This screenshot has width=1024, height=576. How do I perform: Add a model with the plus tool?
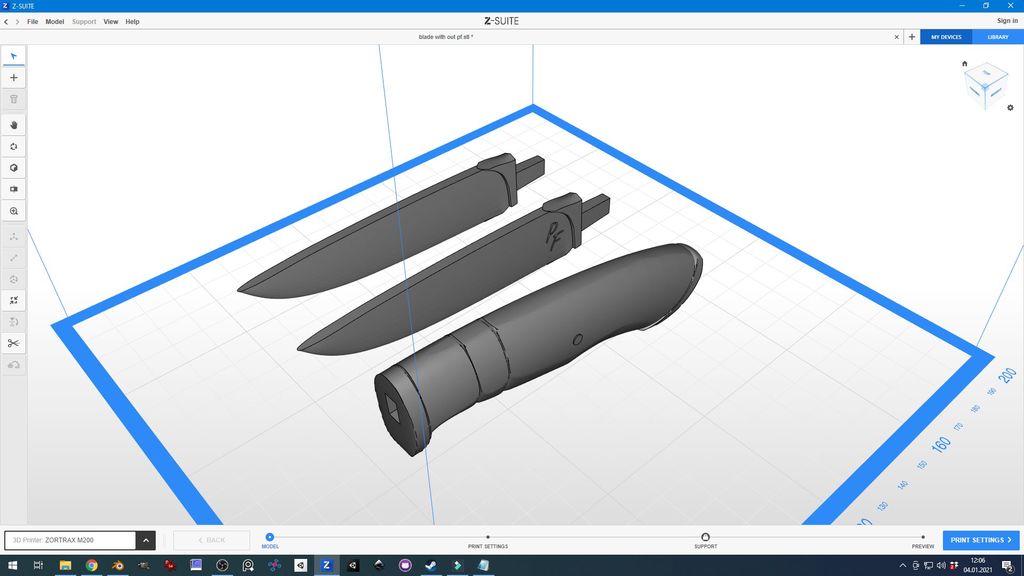click(14, 78)
